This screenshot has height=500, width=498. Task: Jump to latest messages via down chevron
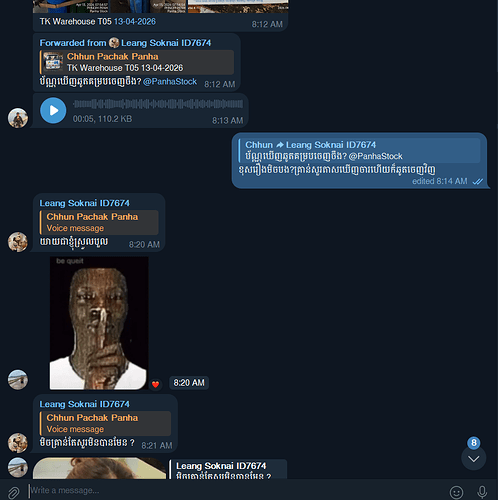(x=473, y=459)
